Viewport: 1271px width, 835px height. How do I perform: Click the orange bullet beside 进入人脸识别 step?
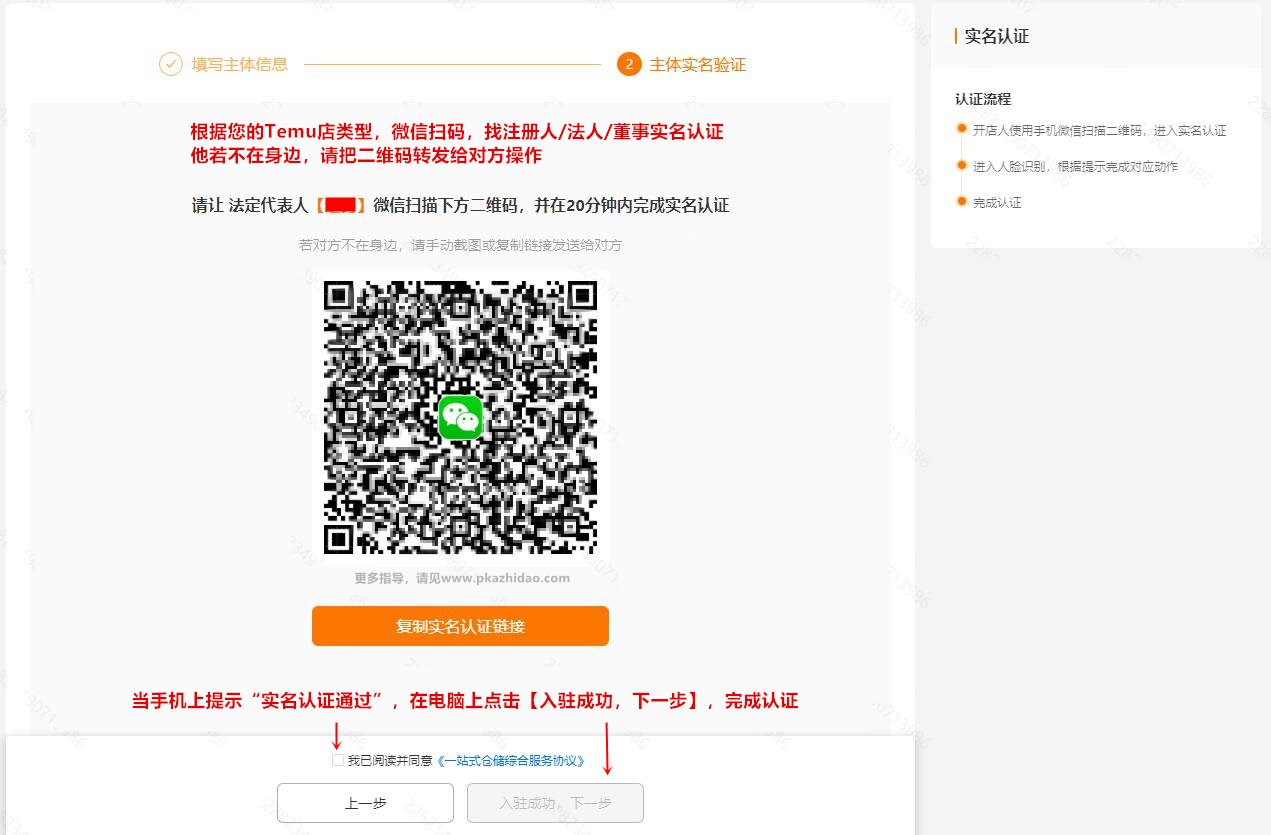[x=961, y=166]
